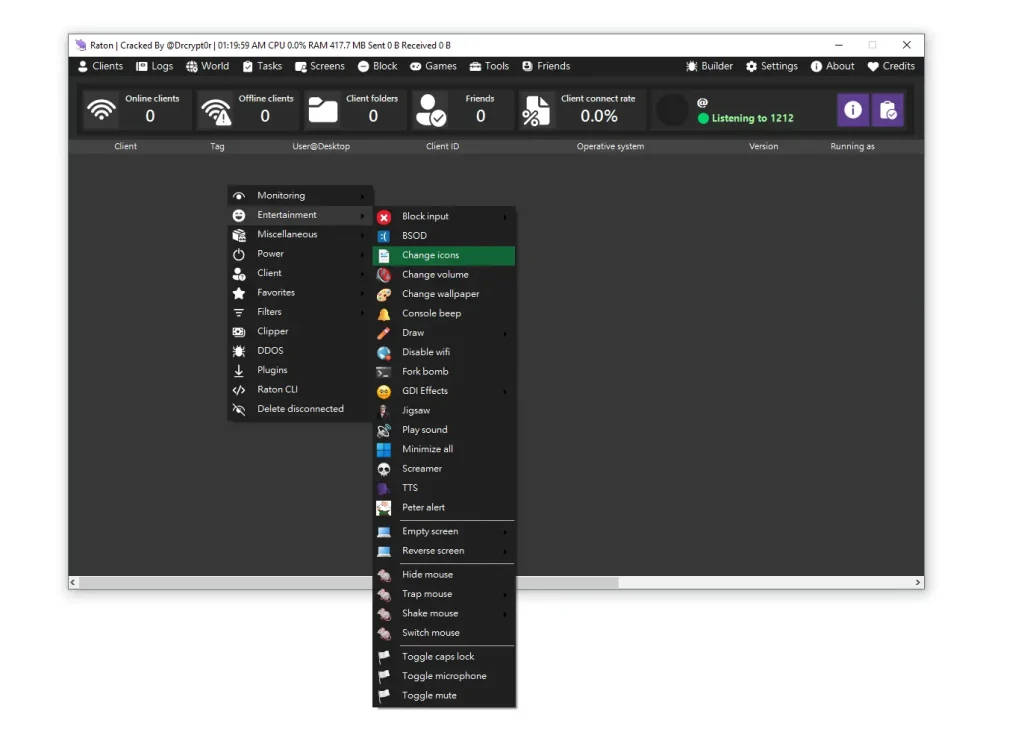Click the Client connect rate percent icon
The image size is (1024, 735).
[536, 110]
